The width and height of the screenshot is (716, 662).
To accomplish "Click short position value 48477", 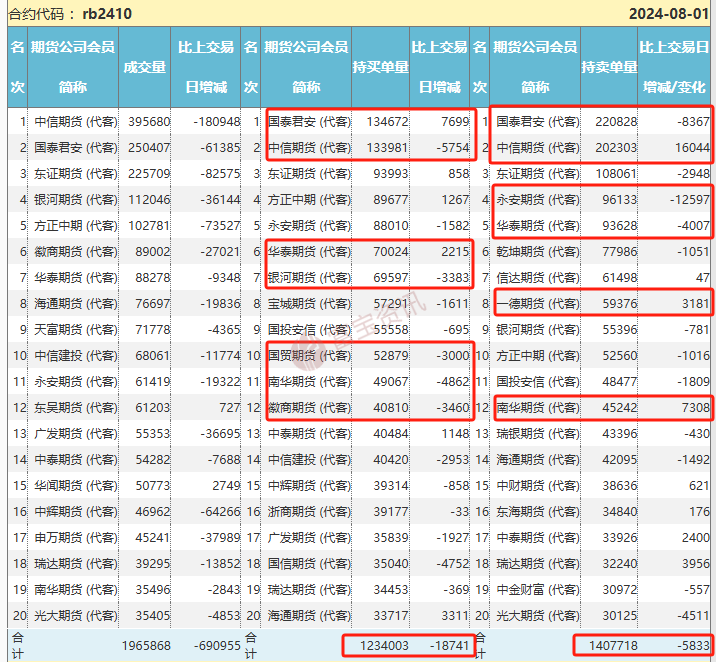I will click(x=620, y=382).
